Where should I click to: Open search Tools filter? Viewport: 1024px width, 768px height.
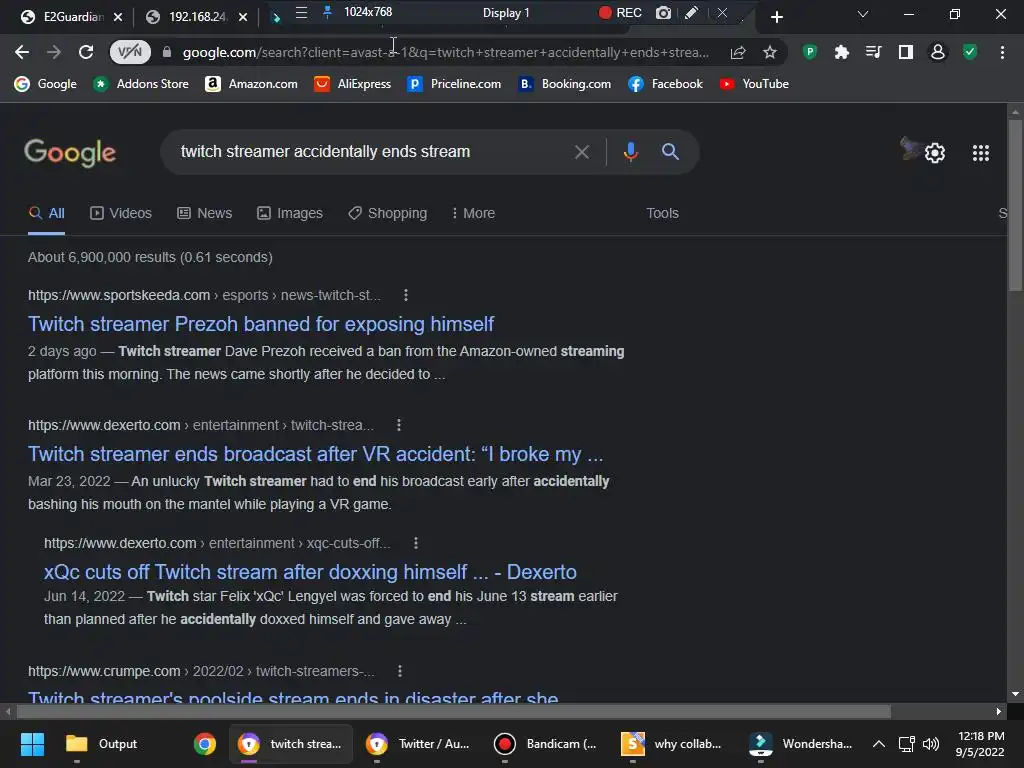click(662, 214)
